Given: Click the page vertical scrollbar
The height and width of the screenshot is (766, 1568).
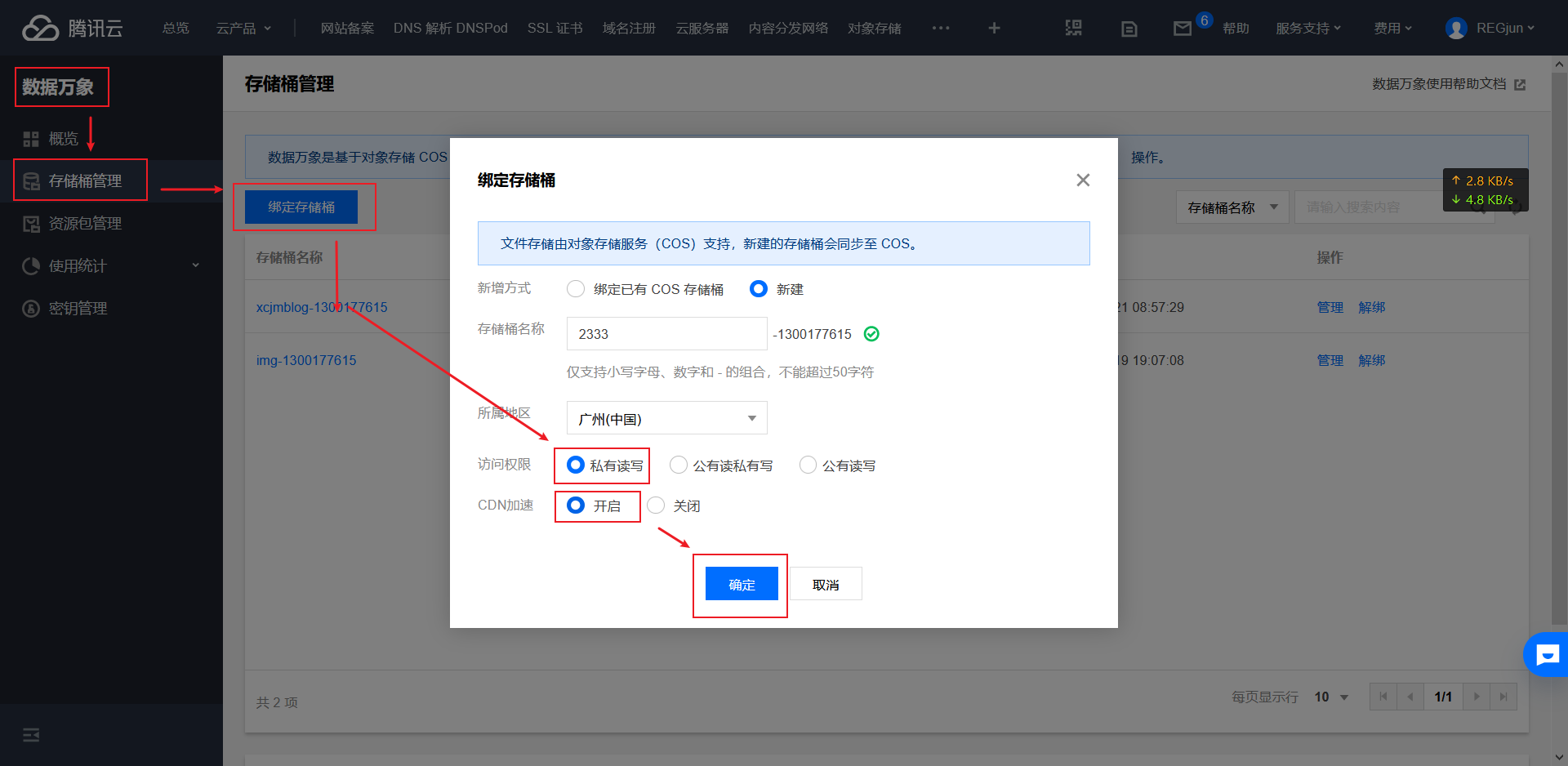Looking at the screenshot, I should point(1560,349).
